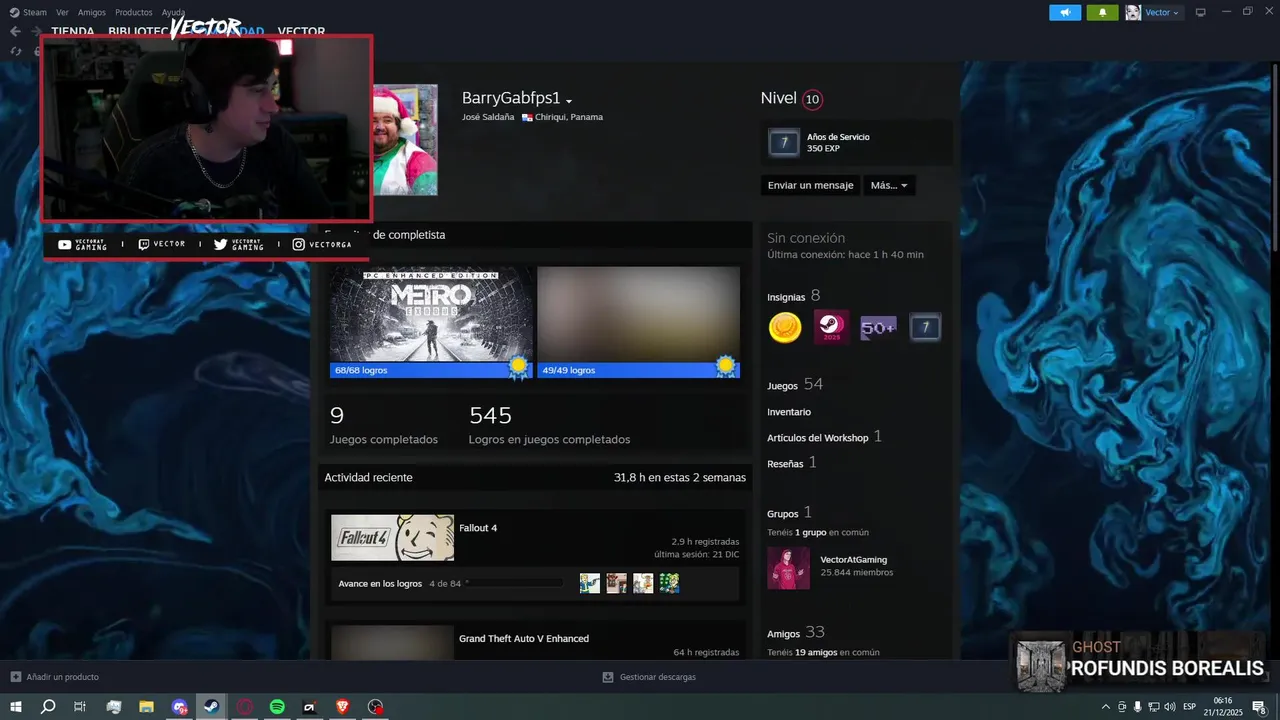Open File Explorer from taskbar
The width and height of the screenshot is (1280, 720).
point(146,706)
